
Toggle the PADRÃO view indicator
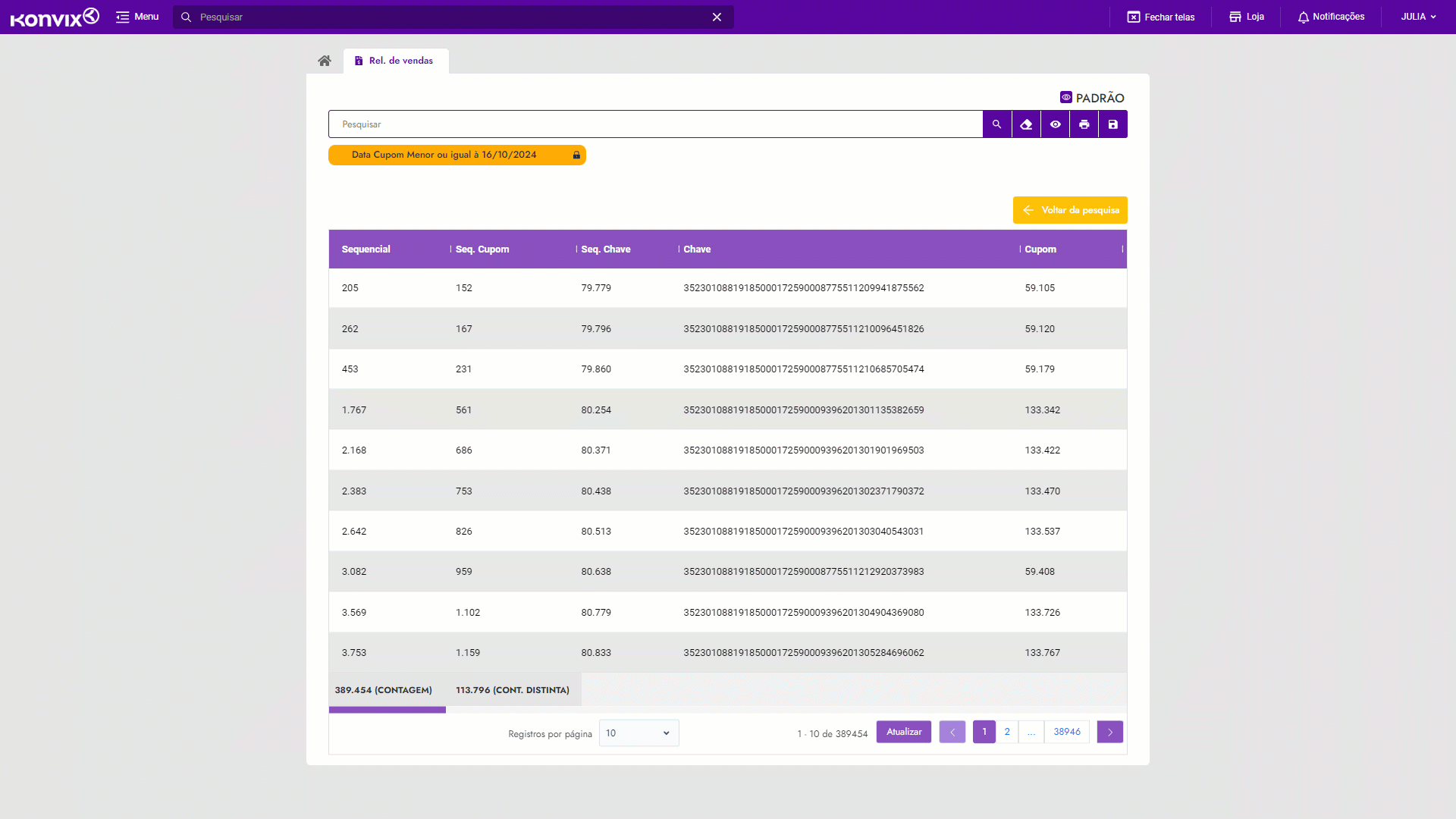[x=1092, y=98]
